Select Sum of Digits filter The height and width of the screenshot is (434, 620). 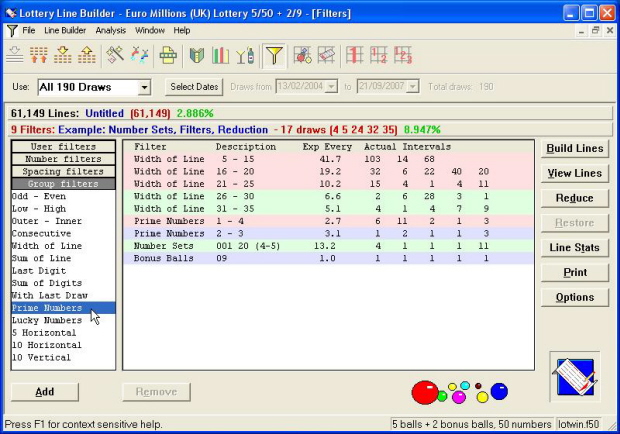click(x=64, y=283)
